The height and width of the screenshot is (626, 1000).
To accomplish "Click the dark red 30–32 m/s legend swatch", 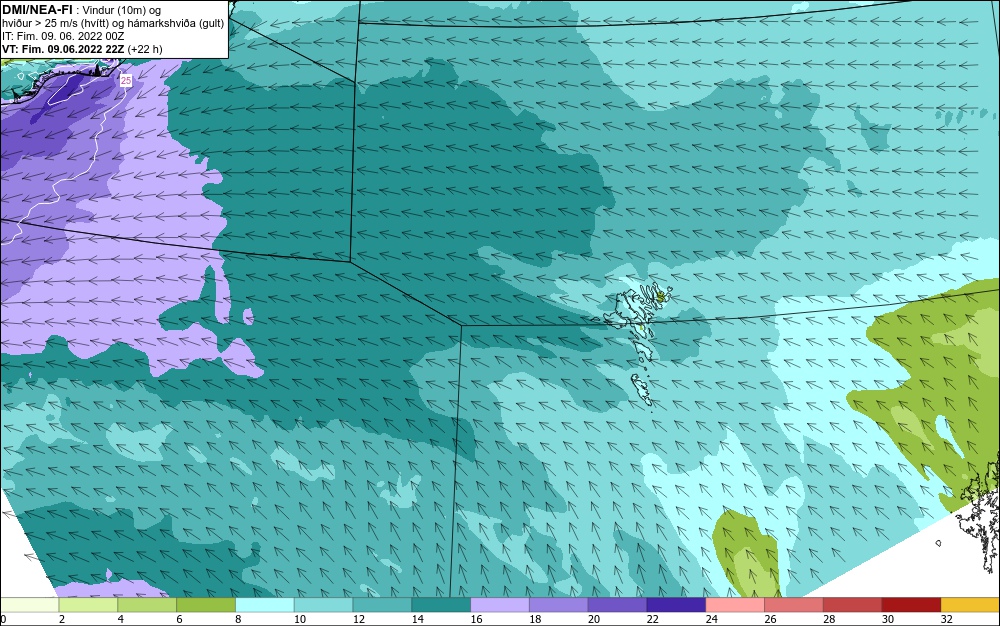I will point(911,605).
